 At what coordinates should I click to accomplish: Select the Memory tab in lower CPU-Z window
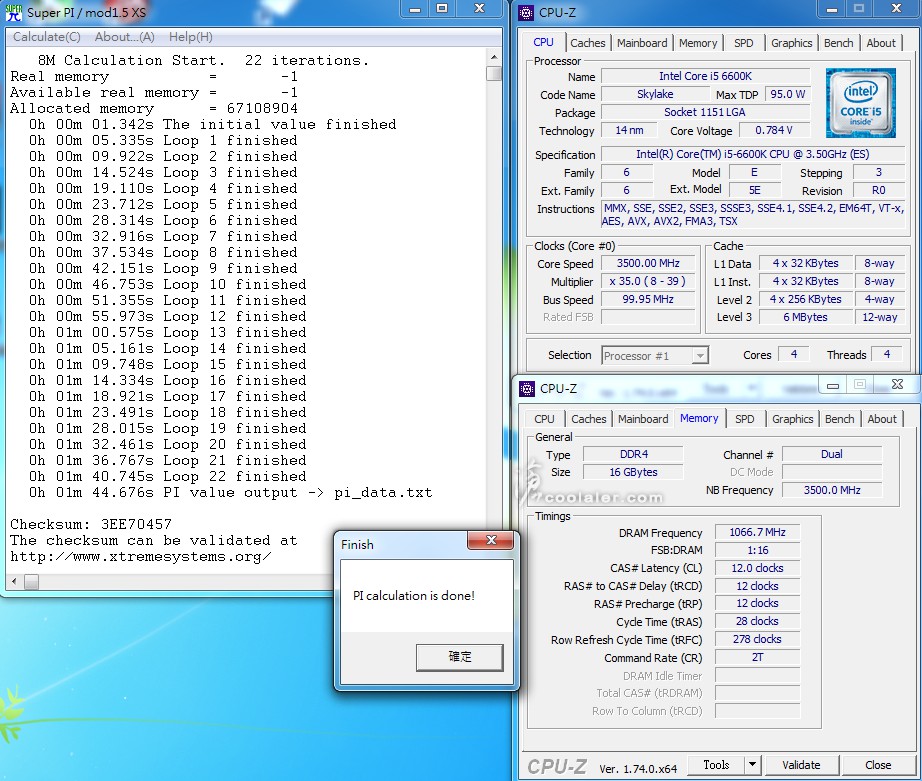(x=699, y=418)
